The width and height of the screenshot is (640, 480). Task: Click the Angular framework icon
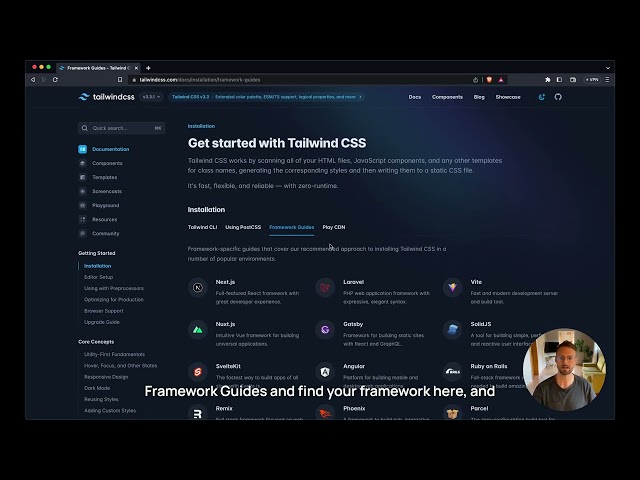[x=325, y=372]
